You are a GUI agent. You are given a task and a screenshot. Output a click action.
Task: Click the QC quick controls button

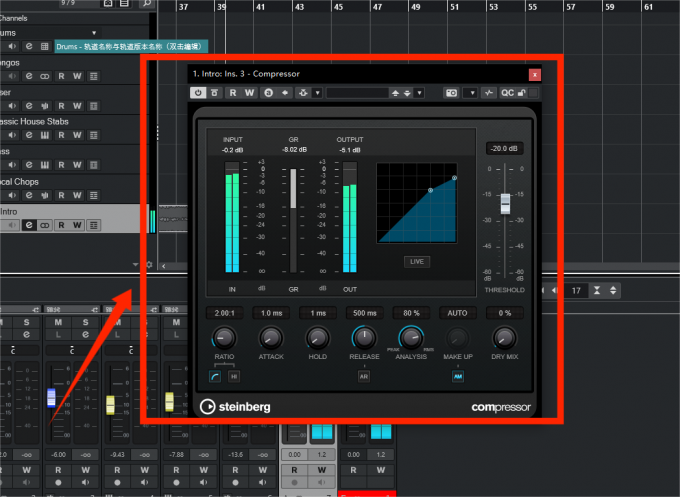507,93
